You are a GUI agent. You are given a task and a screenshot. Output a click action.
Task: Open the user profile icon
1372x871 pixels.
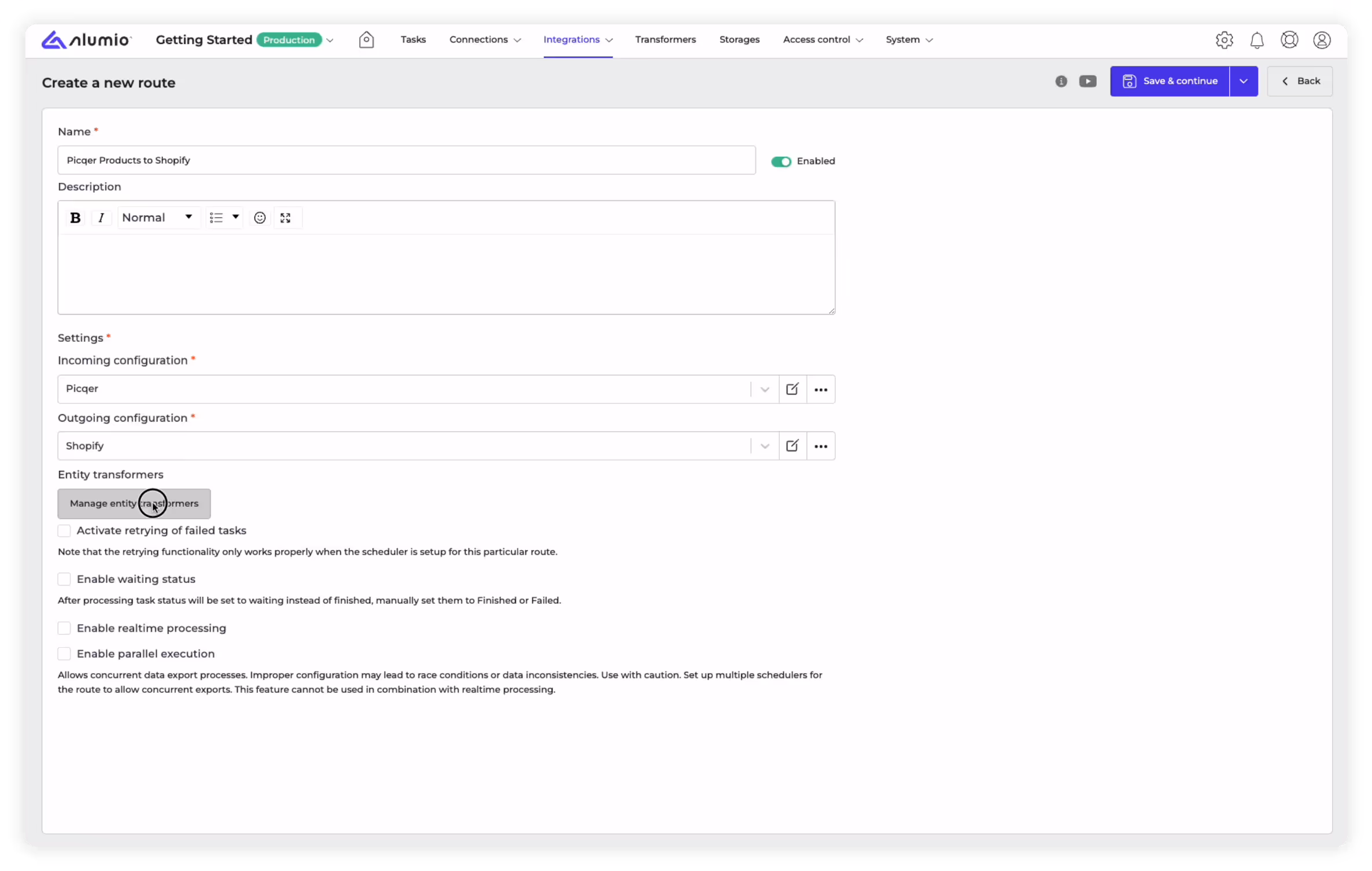pos(1322,40)
